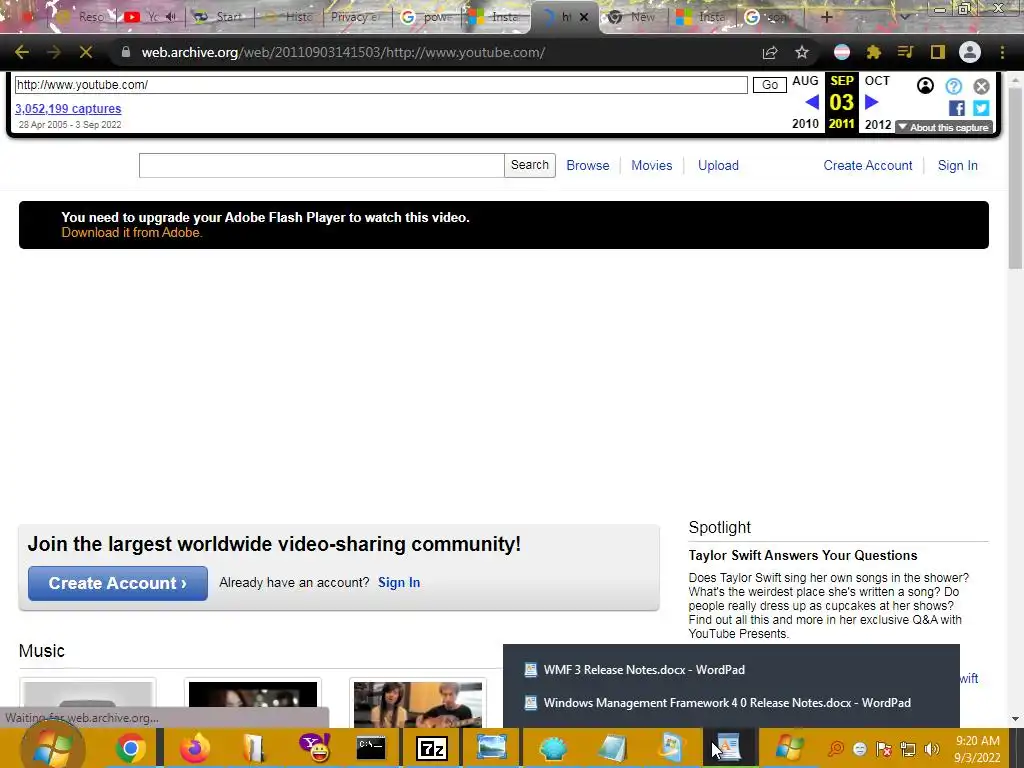Switch to the Reso tab
This screenshot has height=768, width=1024.
pyautogui.click(x=81, y=17)
